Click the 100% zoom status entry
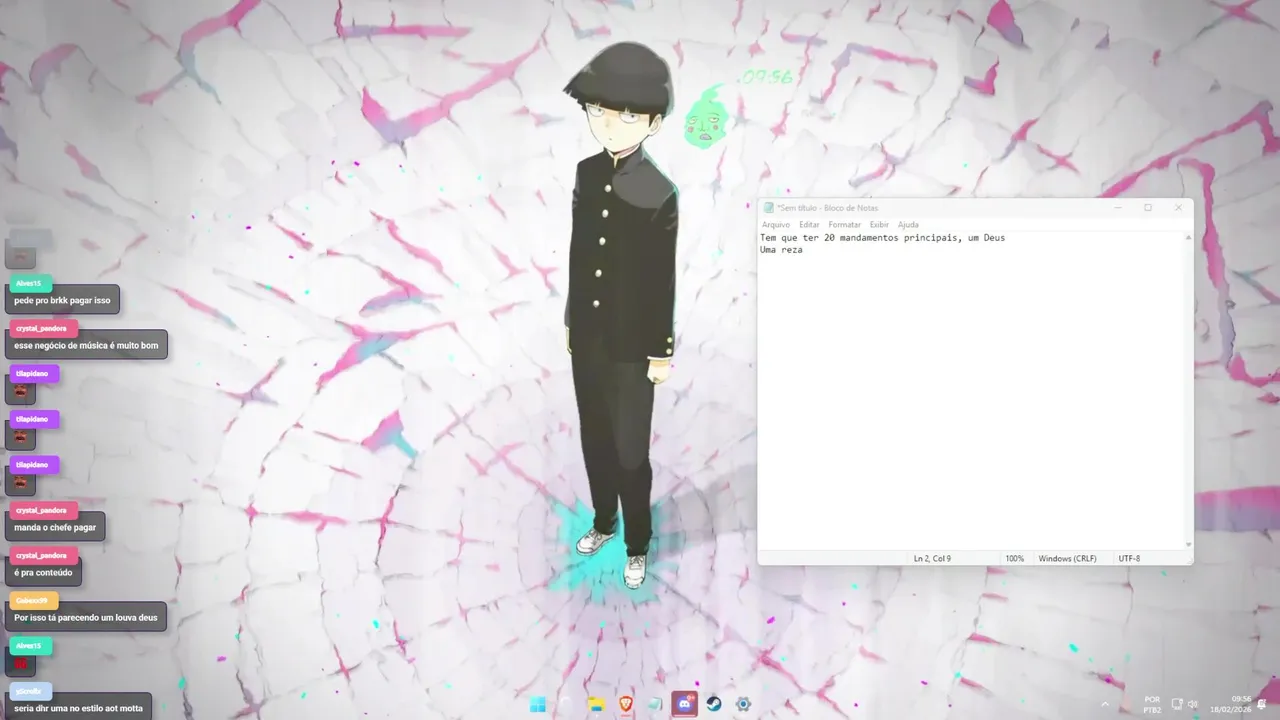This screenshot has height=720, width=1280. [x=1014, y=558]
